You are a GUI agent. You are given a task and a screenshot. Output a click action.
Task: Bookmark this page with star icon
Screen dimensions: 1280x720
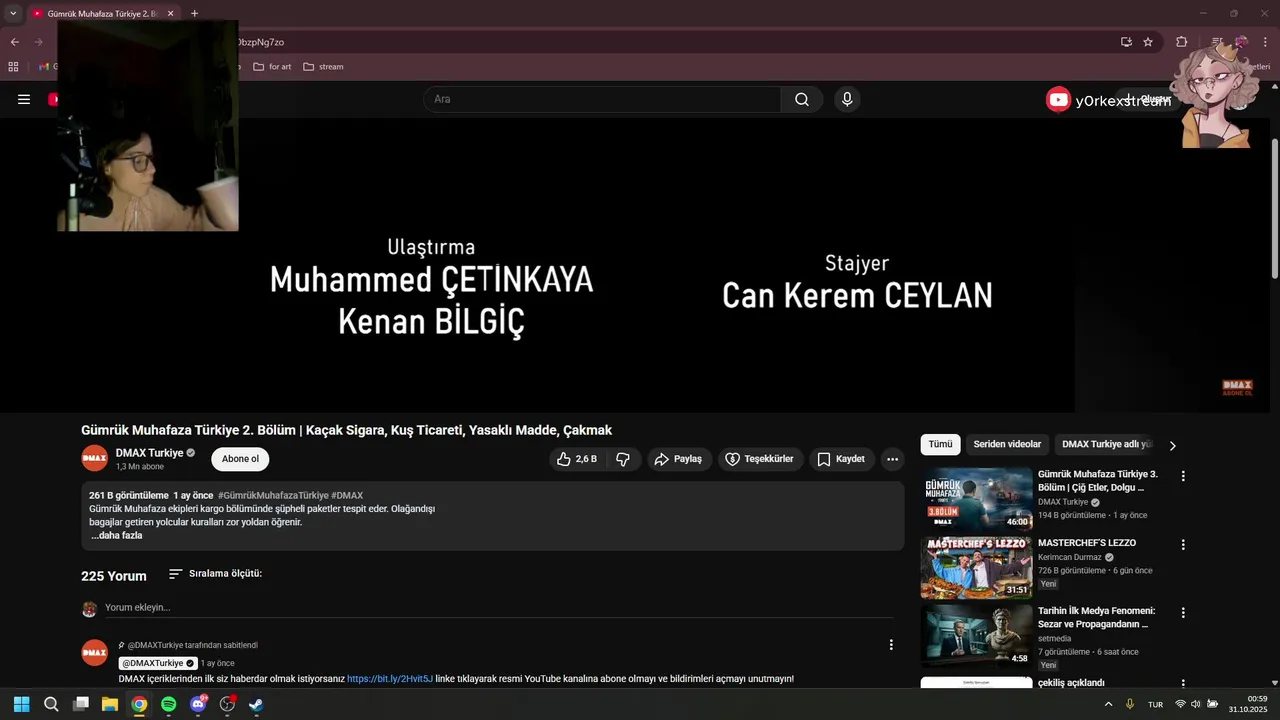[x=1148, y=42]
